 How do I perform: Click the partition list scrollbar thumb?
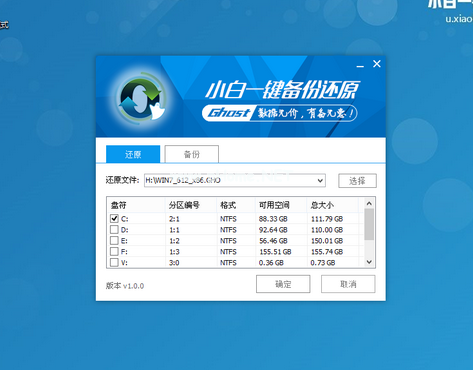[369, 224]
